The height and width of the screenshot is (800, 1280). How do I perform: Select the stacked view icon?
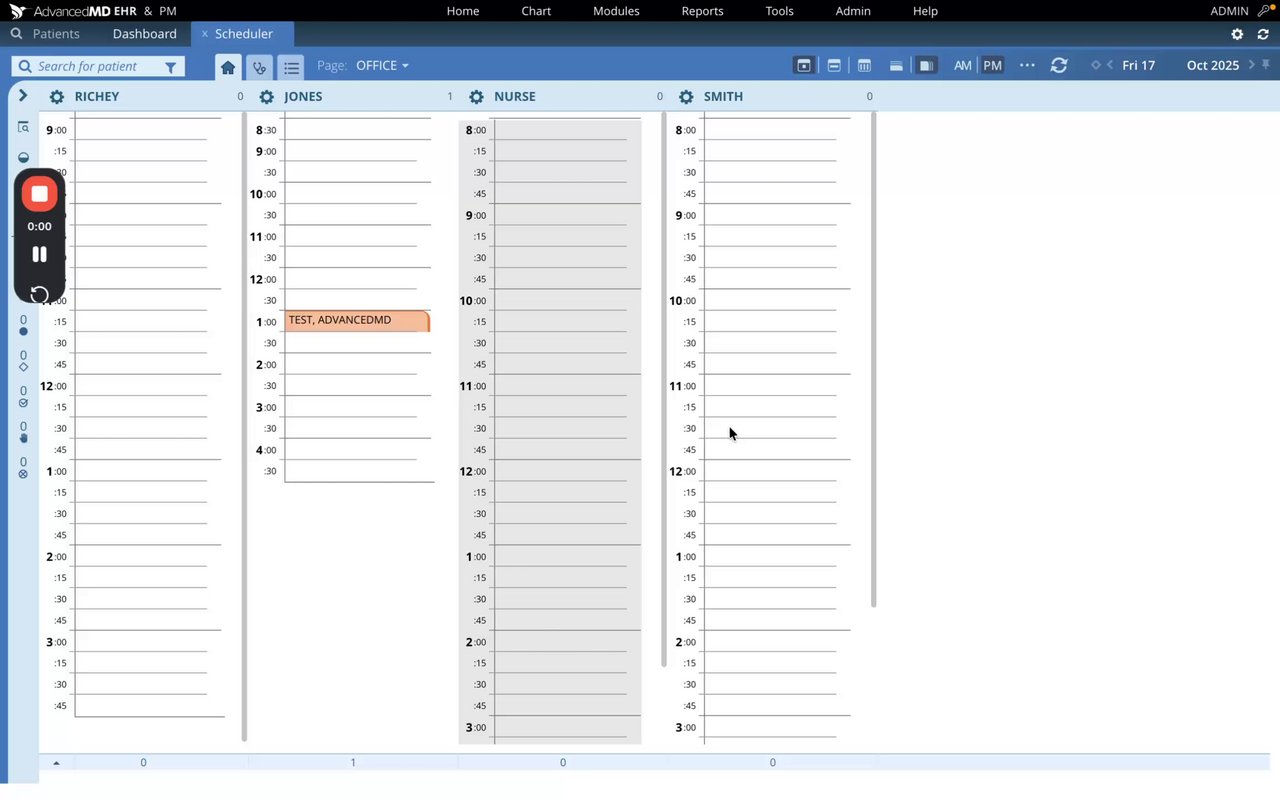tap(896, 66)
